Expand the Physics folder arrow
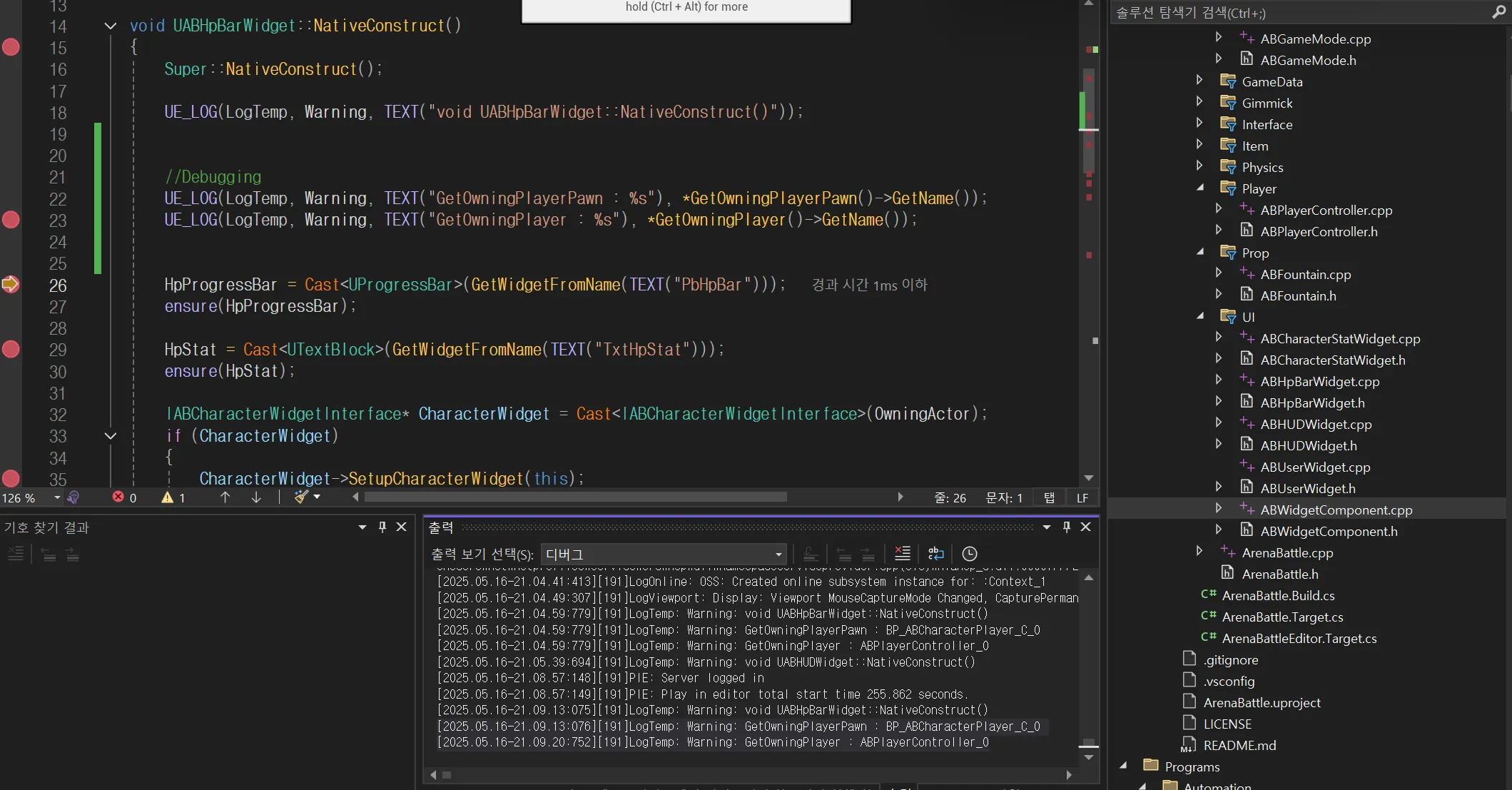Image resolution: width=1512 pixels, height=790 pixels. [x=1199, y=166]
